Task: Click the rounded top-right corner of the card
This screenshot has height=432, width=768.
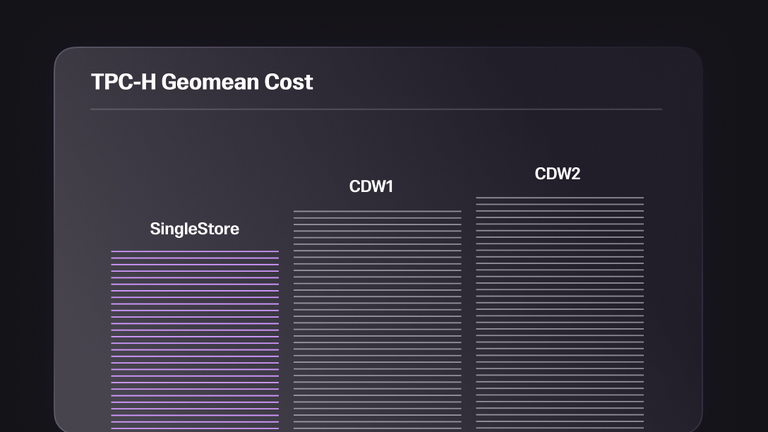Action: tap(694, 55)
